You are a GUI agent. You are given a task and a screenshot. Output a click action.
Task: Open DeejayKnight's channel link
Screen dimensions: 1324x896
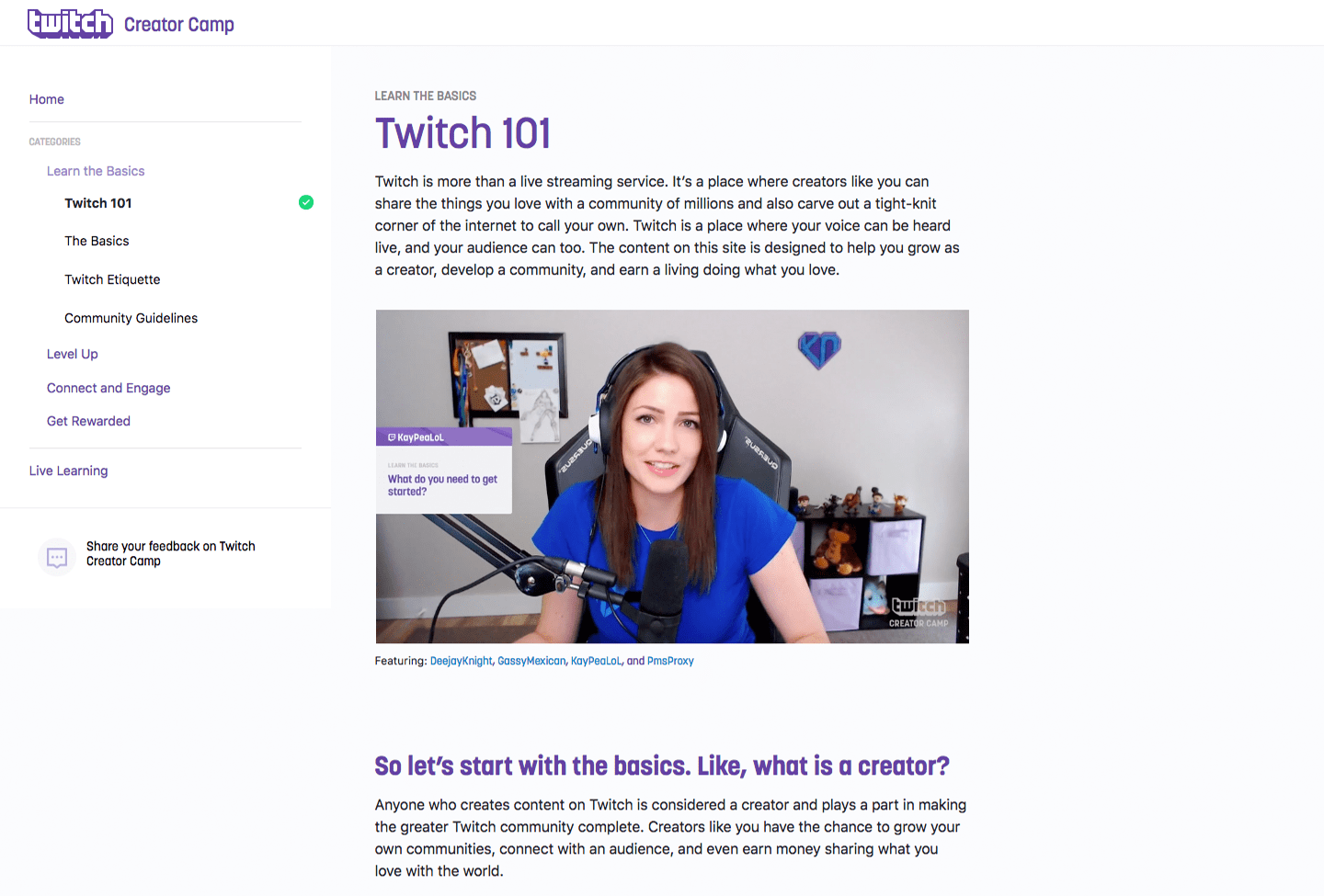[x=461, y=661]
